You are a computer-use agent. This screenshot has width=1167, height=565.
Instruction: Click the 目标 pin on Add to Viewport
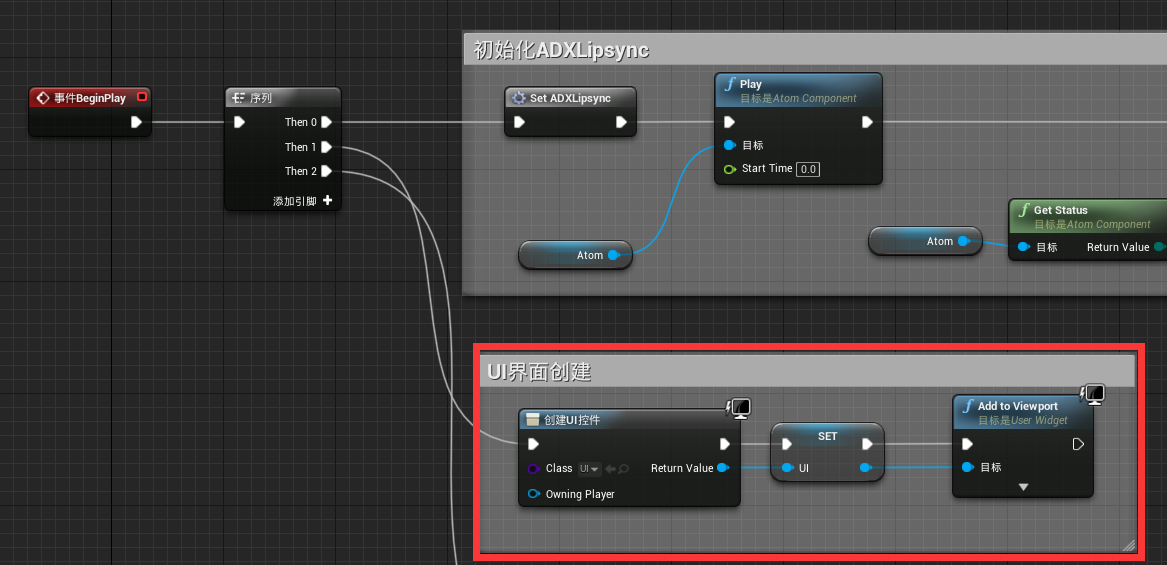pyautogui.click(x=967, y=467)
